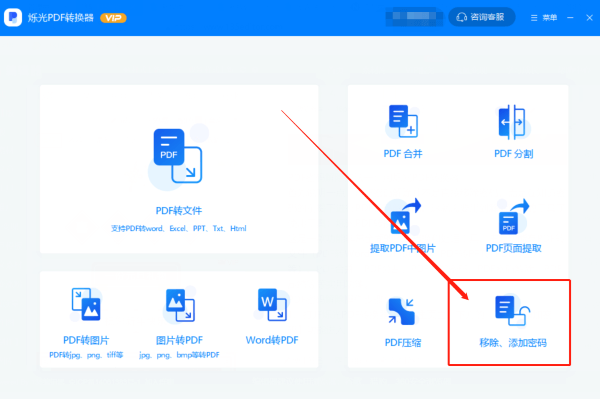Click the PDF转文件 label text
The height and width of the screenshot is (399, 600).
click(x=179, y=211)
